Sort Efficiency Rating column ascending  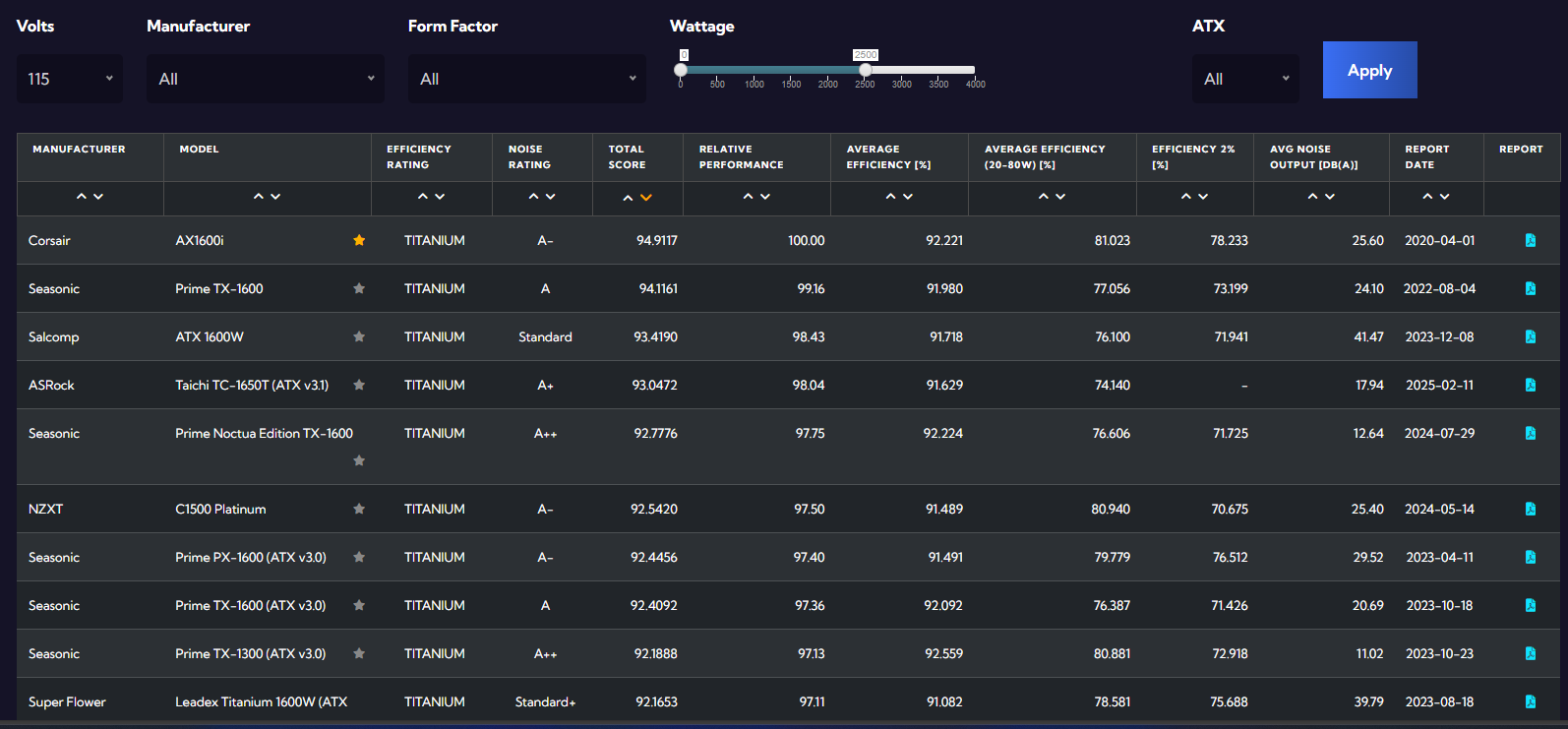(423, 197)
